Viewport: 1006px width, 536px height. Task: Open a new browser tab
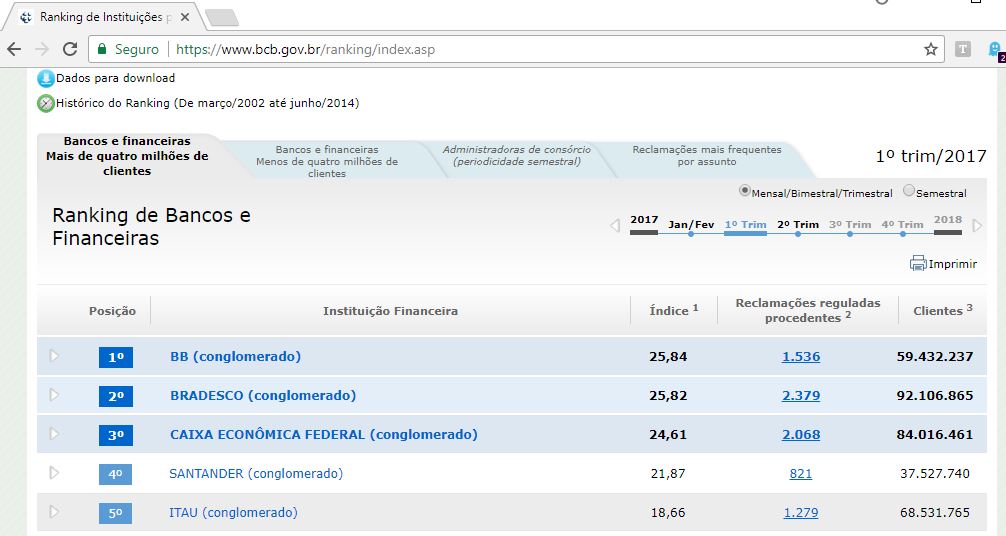[x=222, y=18]
